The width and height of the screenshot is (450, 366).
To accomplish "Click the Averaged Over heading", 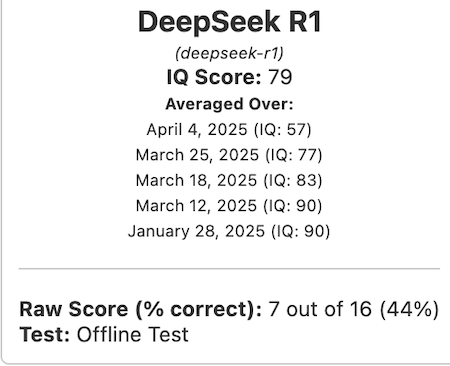I will [229, 104].
